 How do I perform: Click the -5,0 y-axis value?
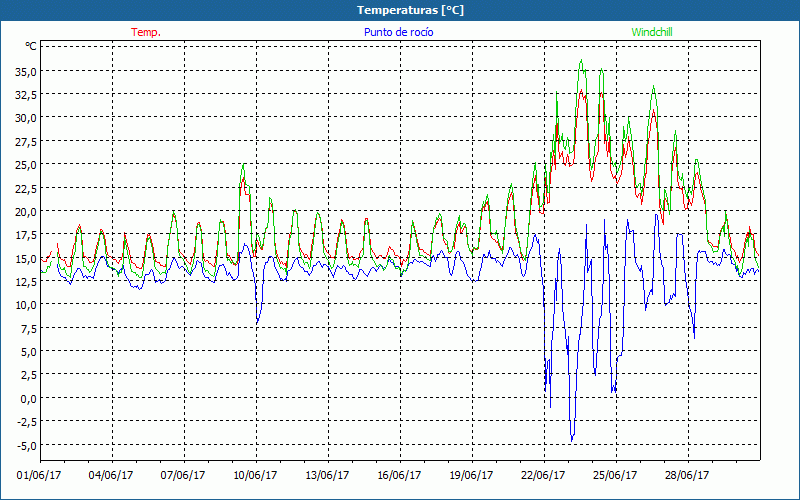coord(27,445)
